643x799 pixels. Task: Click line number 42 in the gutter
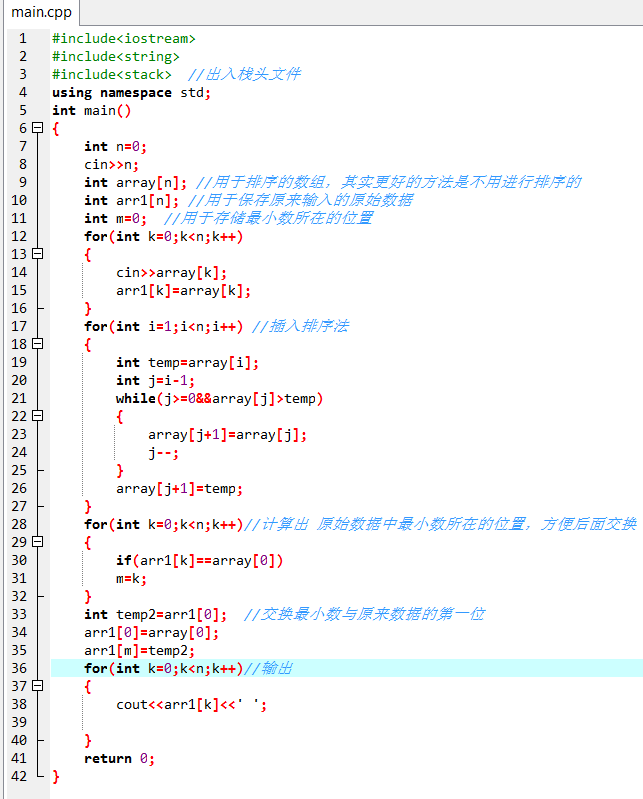pyautogui.click(x=19, y=776)
